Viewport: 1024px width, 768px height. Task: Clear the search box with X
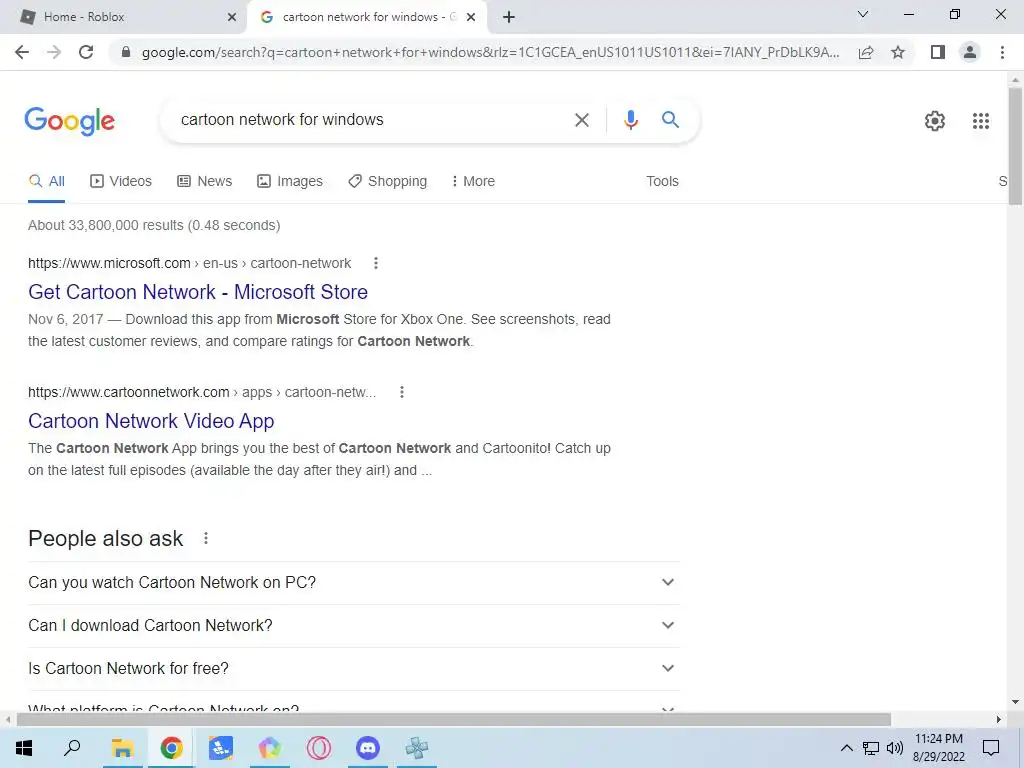click(581, 120)
